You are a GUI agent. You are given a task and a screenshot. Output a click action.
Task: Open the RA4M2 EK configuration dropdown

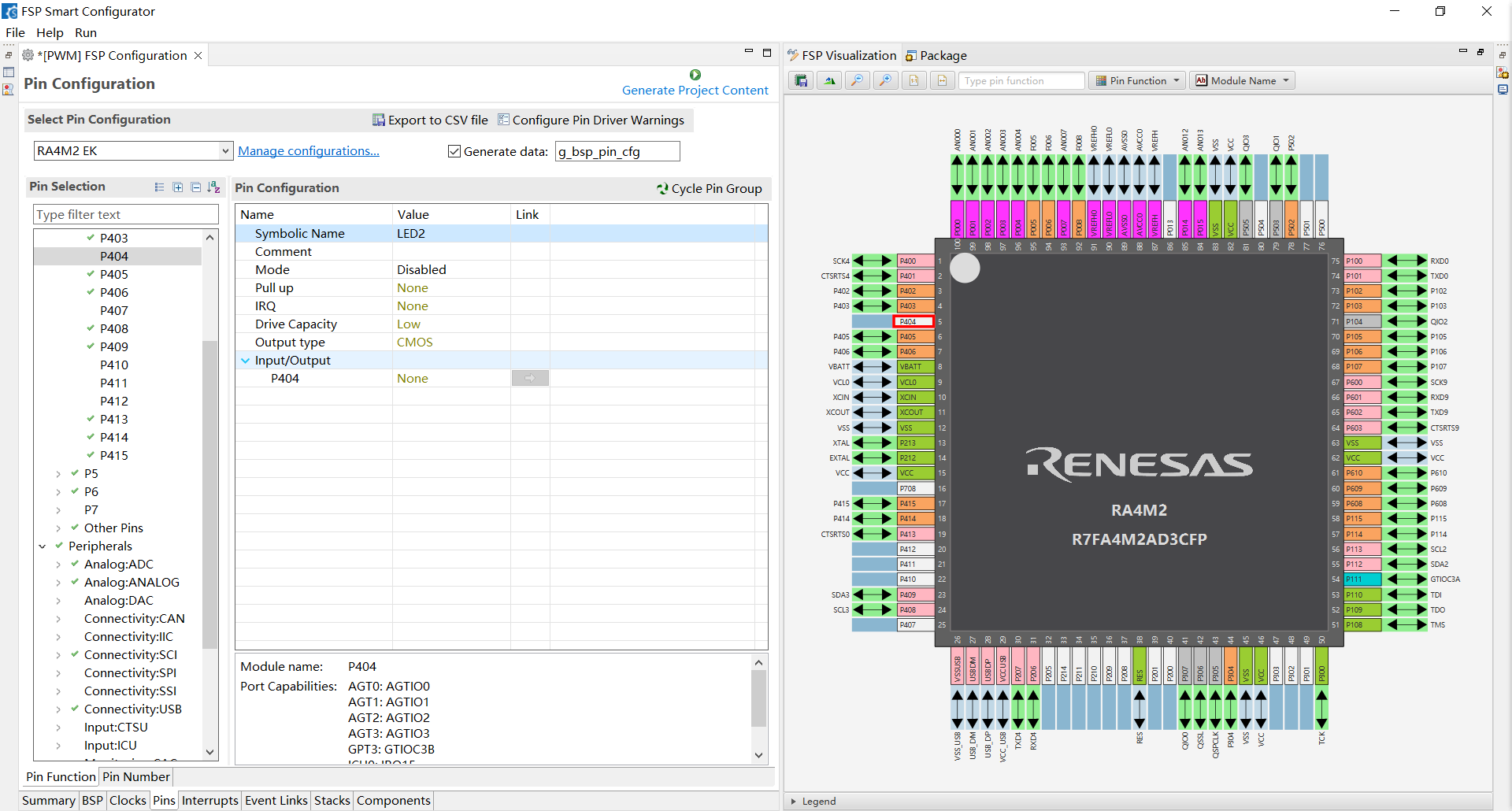pyautogui.click(x=225, y=151)
